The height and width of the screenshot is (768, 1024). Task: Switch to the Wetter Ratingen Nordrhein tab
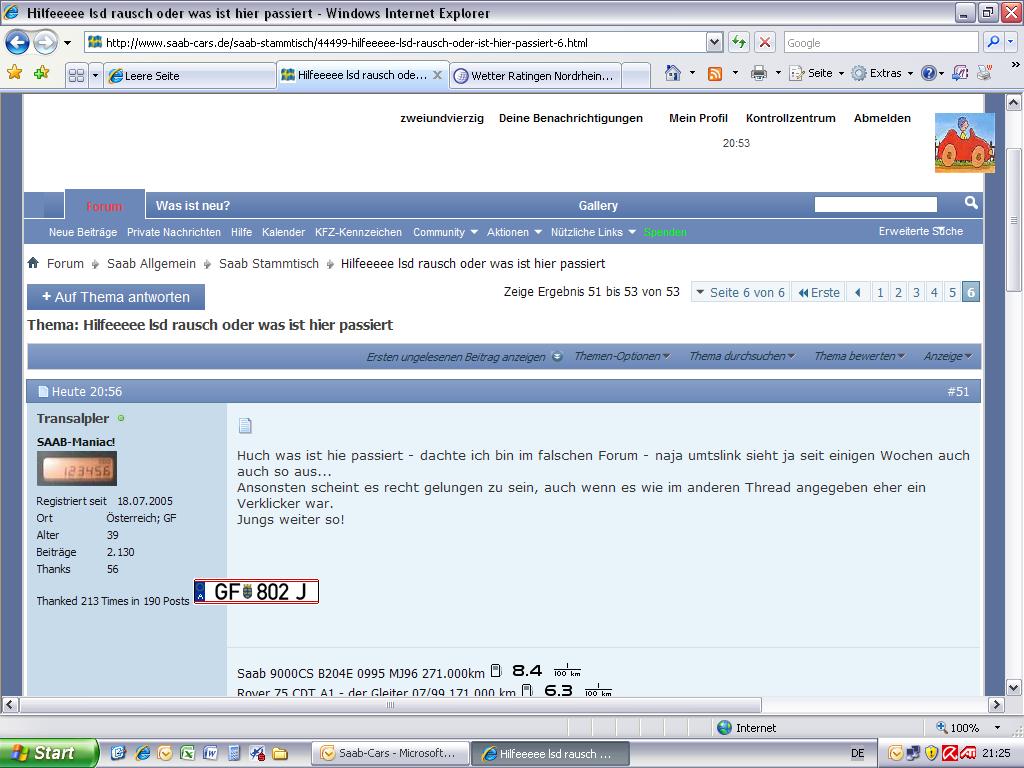coord(536,76)
